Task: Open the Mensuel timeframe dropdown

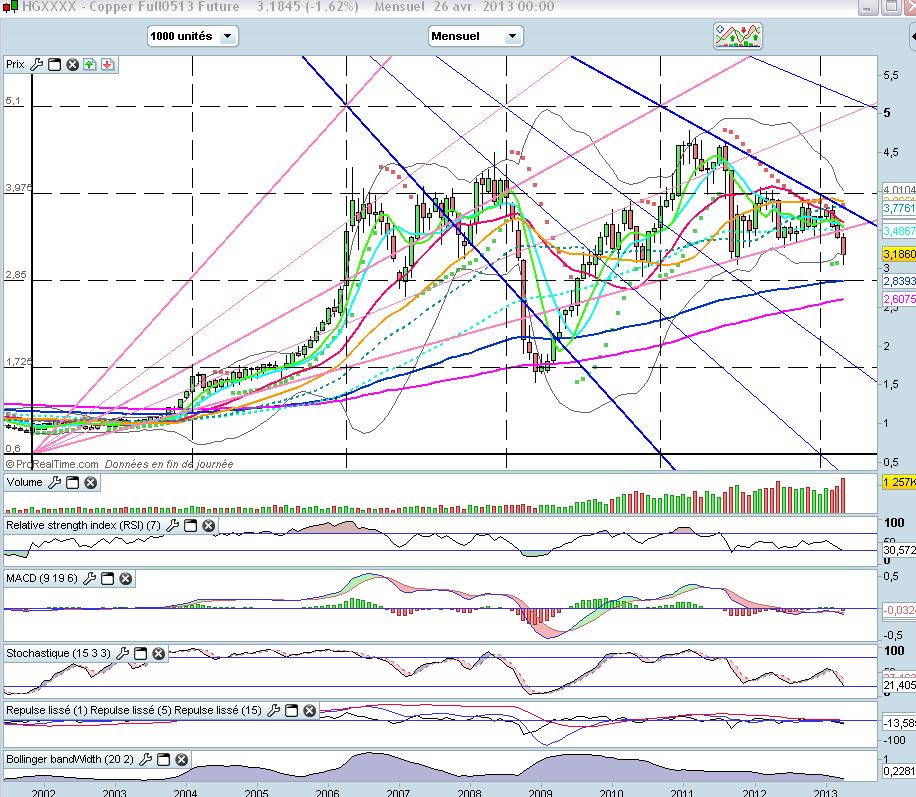Action: coord(476,36)
